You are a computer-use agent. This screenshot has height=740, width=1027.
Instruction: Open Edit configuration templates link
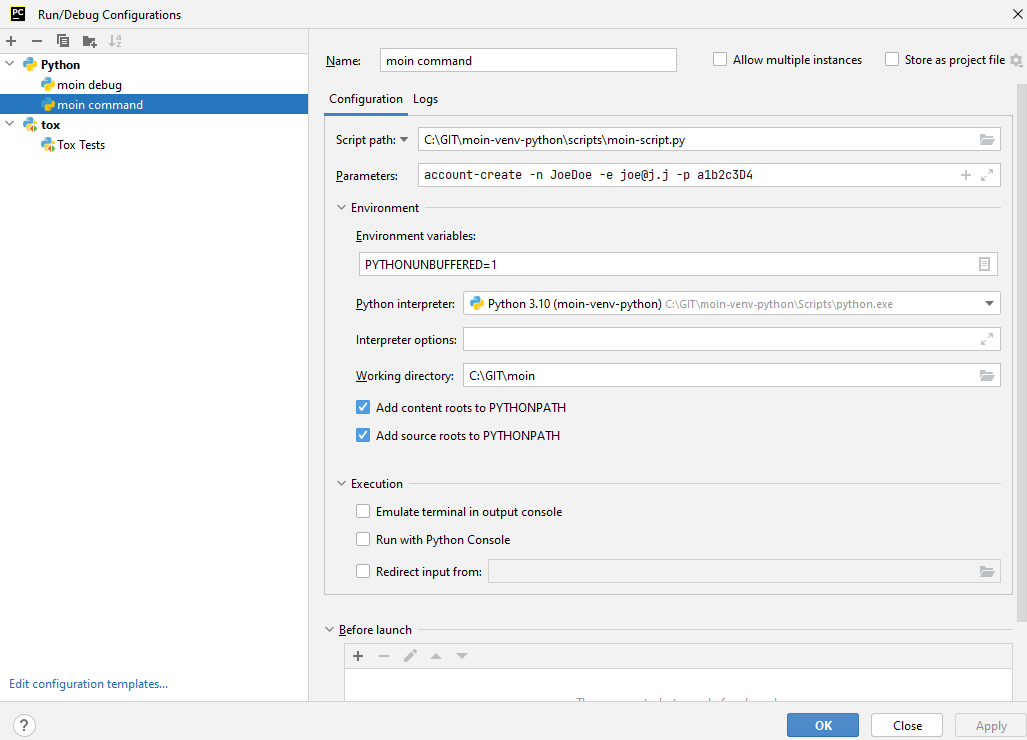pos(88,684)
